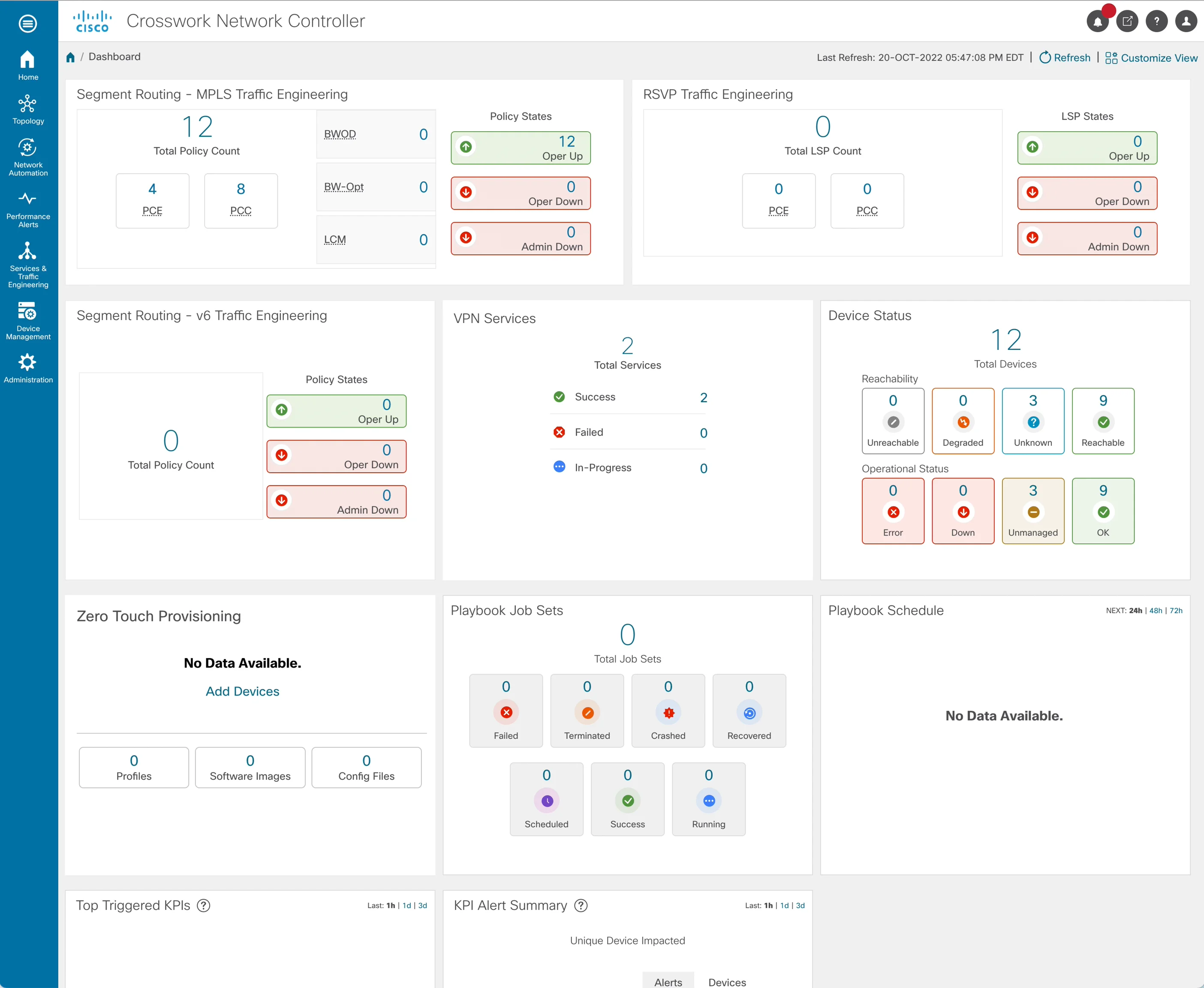Screen dimensions: 1204x988
Task: Open Topology in the sidebar
Action: tap(28, 109)
